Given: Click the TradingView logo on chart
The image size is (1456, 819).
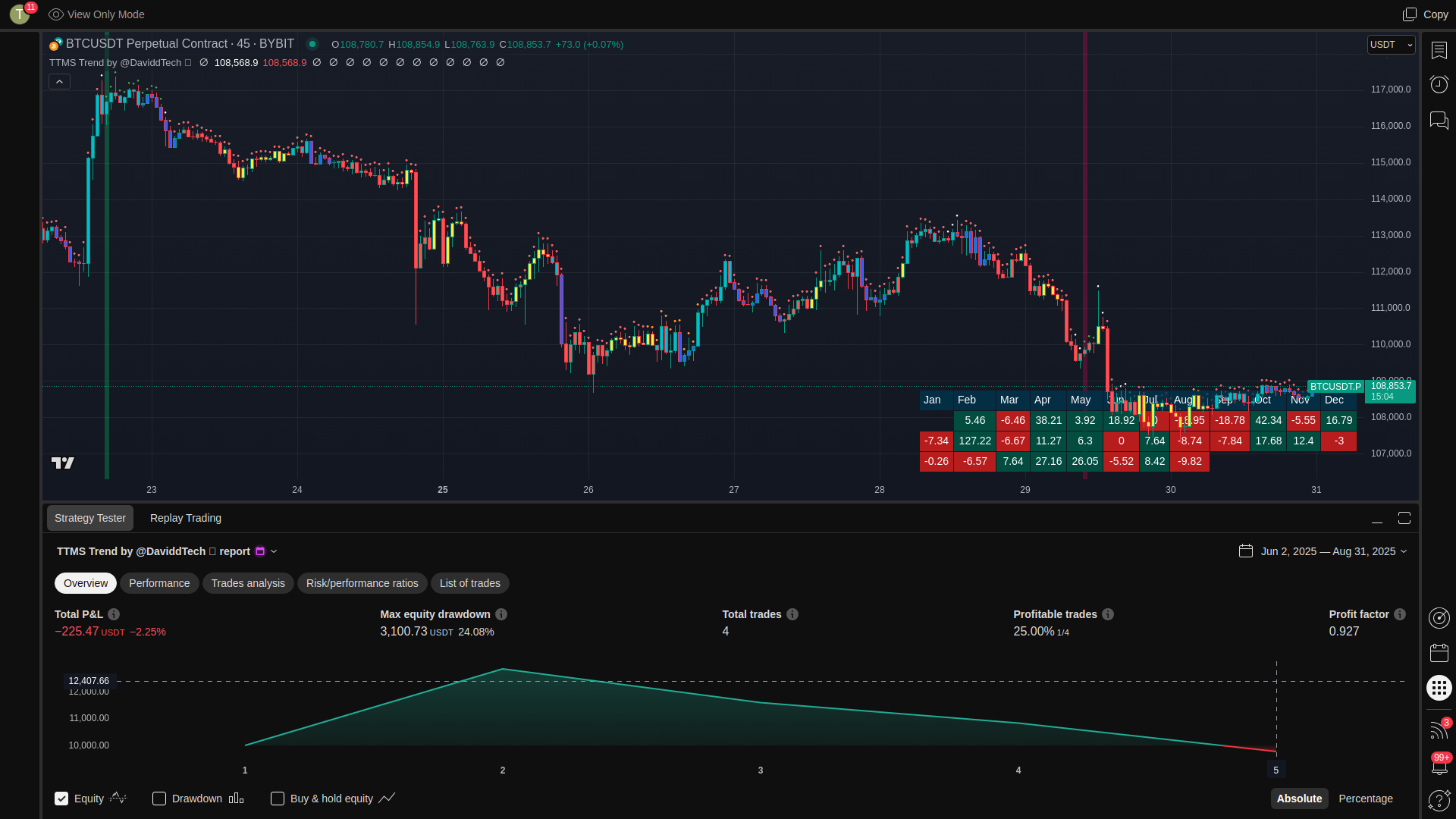Looking at the screenshot, I should (63, 463).
